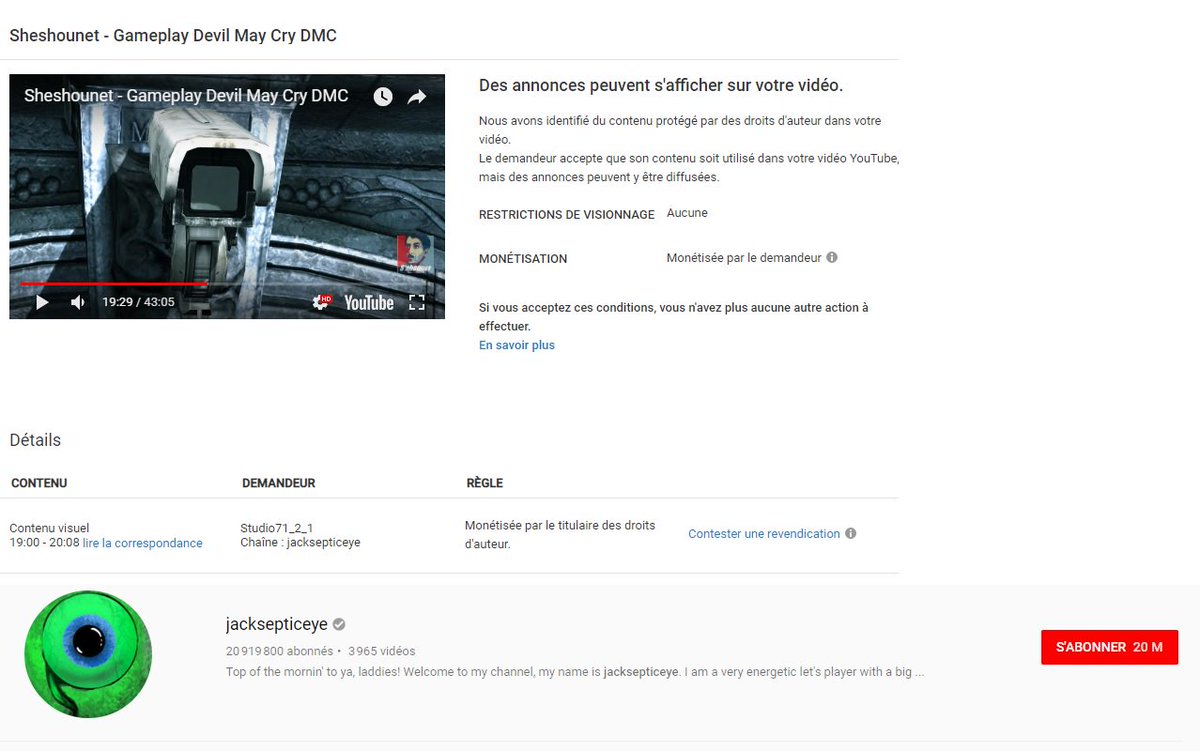
Task: Open the HD settings gear on player
Action: (321, 302)
